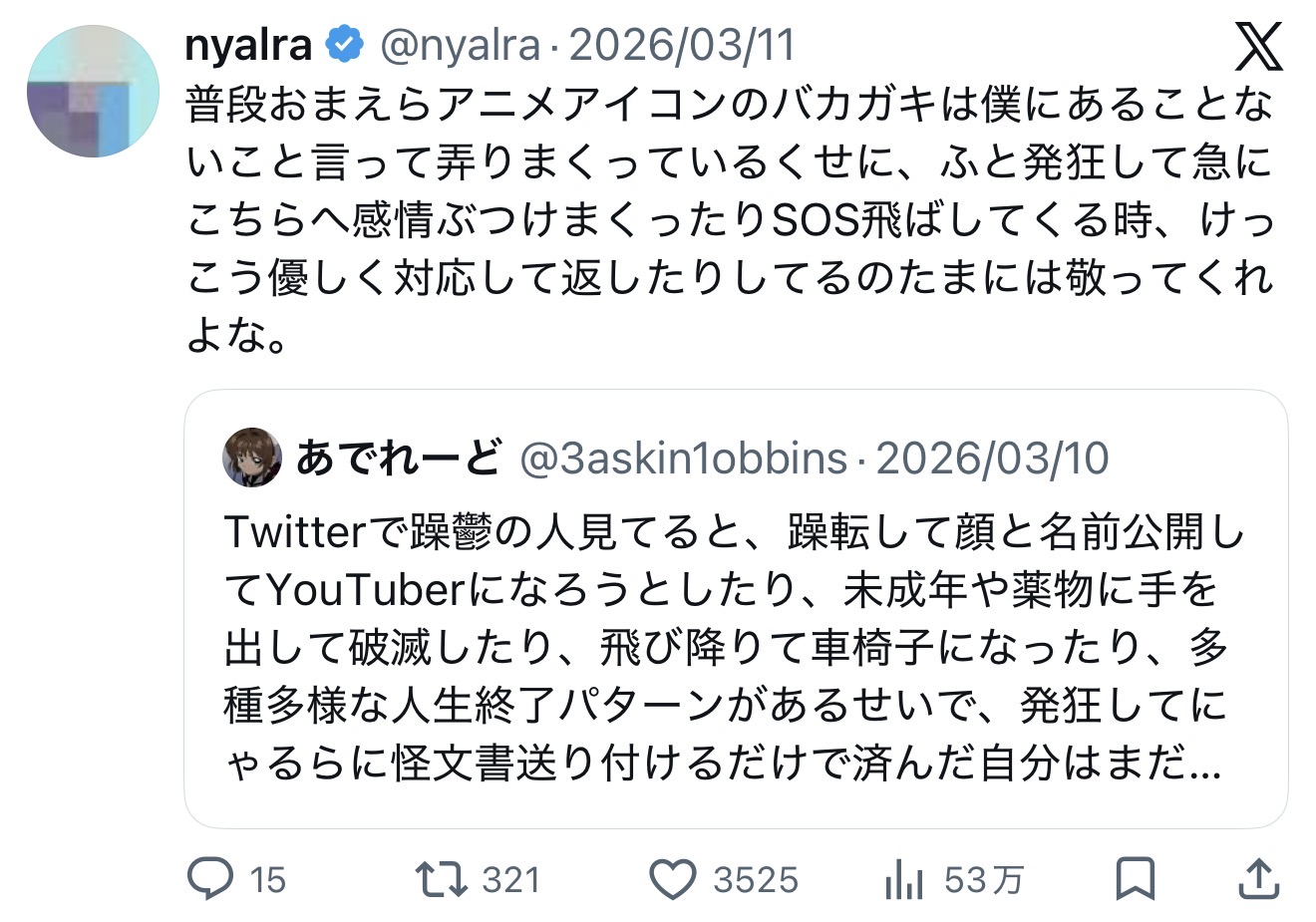
Task: Click the repost arrows icon
Action: point(440,879)
